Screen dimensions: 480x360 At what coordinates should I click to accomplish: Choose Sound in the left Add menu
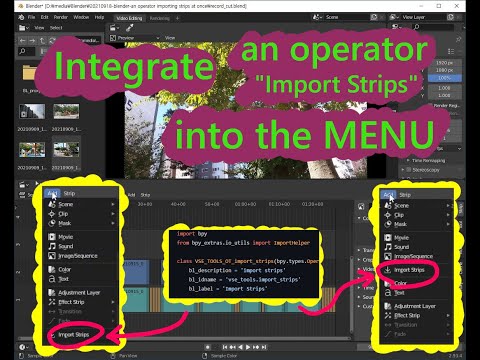[x=81, y=246]
